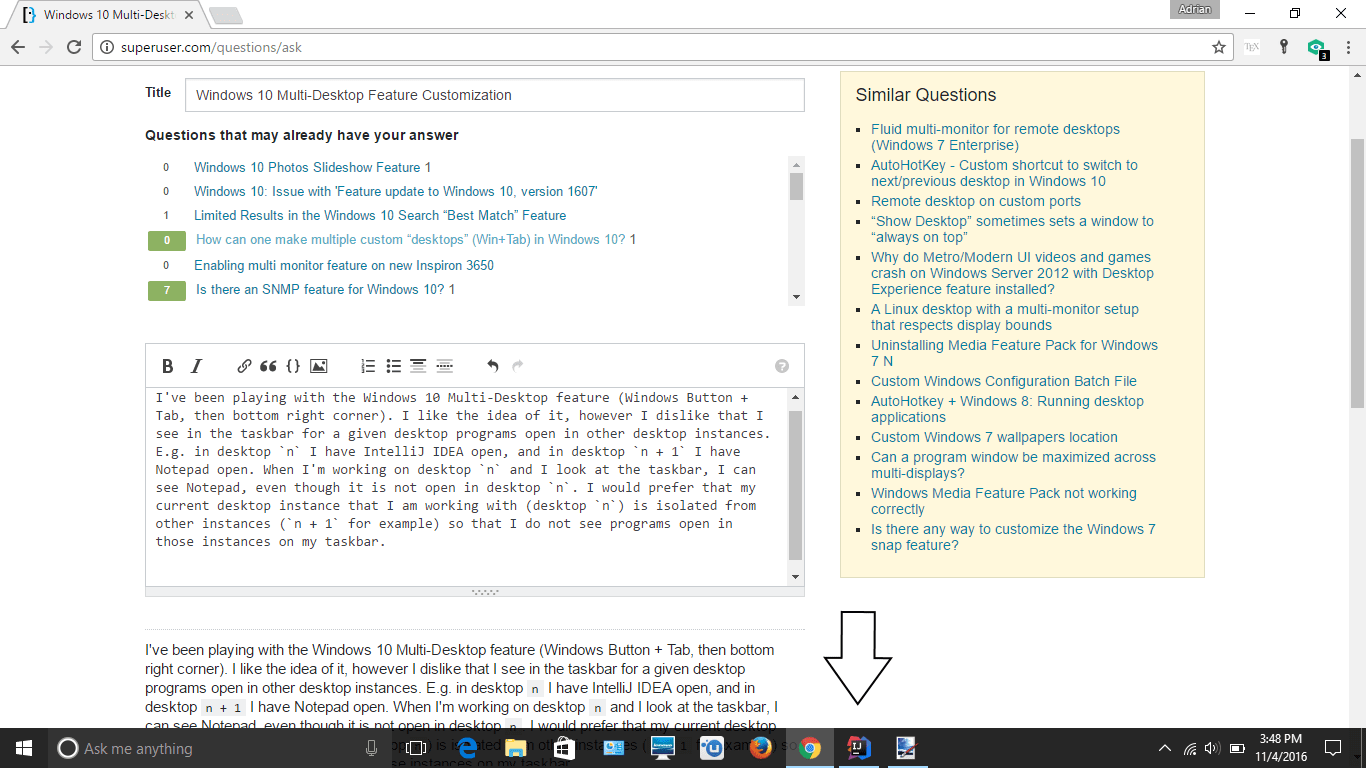
Task: Launch Firefox from the taskbar
Action: click(x=761, y=748)
